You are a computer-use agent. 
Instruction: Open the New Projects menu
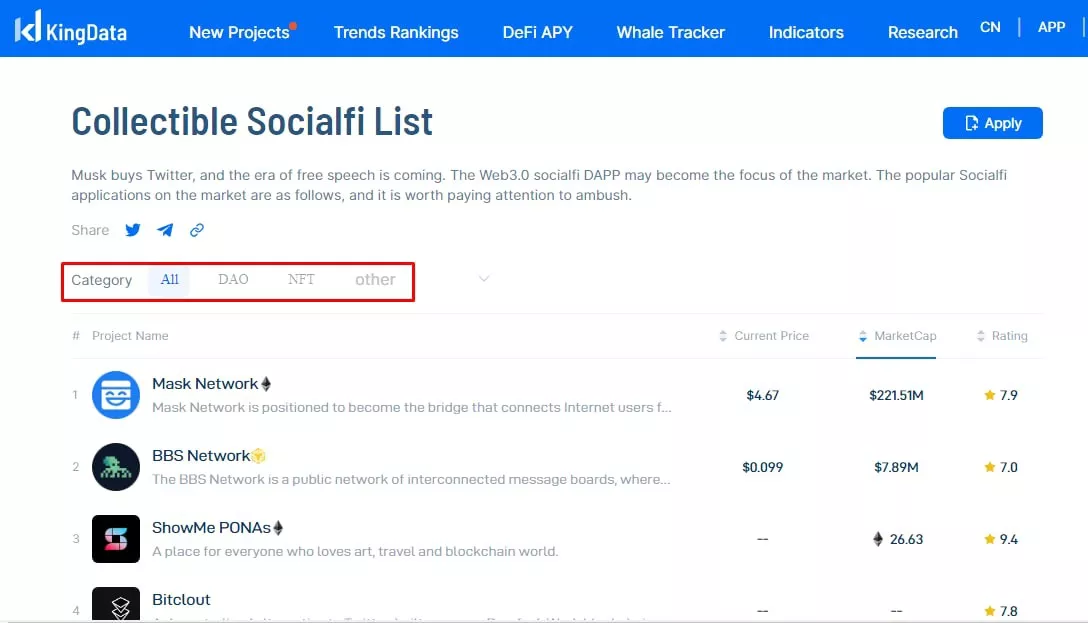[x=239, y=32]
